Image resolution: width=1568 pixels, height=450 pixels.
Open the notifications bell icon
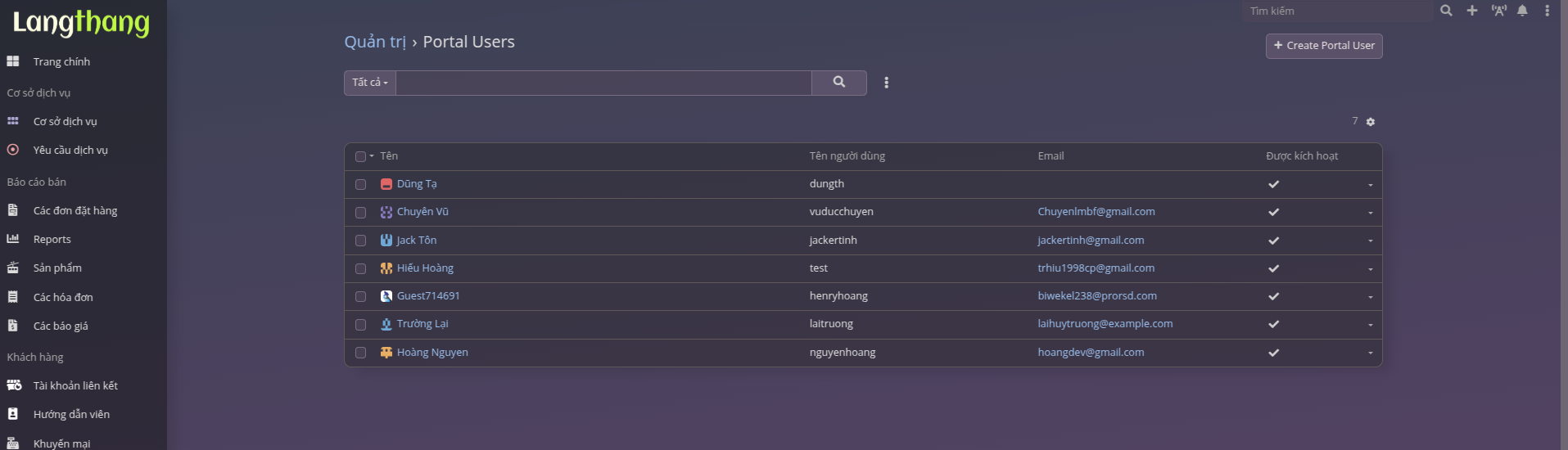1522,11
